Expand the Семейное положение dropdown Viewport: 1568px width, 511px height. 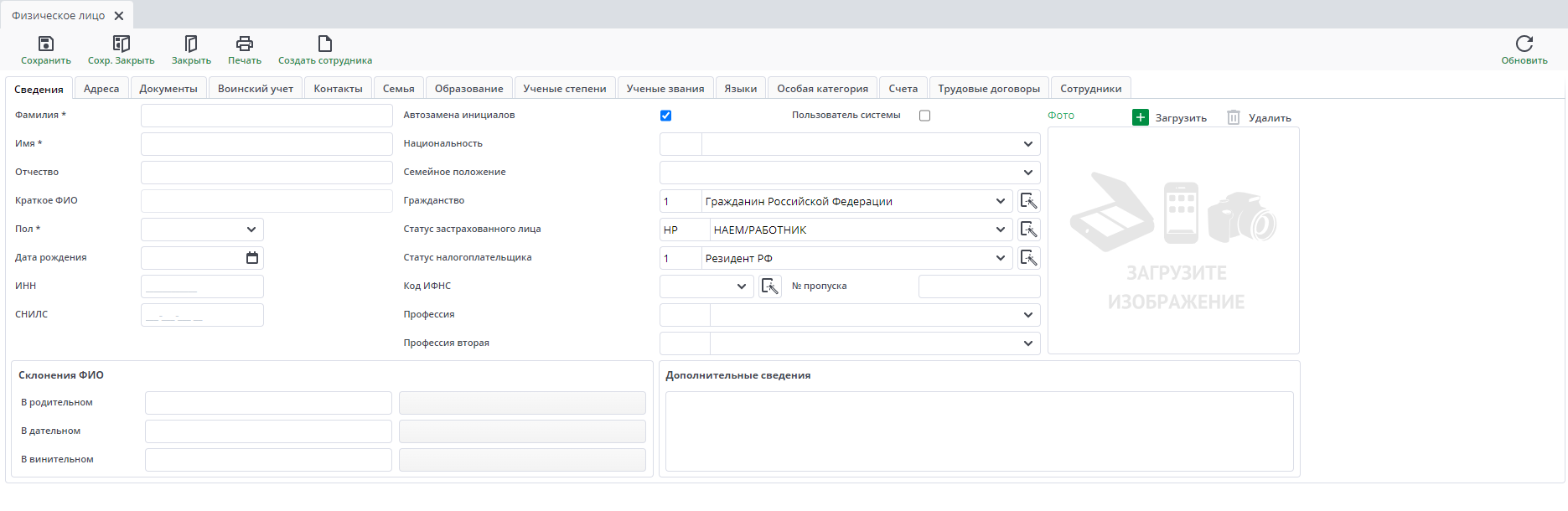click(1027, 173)
